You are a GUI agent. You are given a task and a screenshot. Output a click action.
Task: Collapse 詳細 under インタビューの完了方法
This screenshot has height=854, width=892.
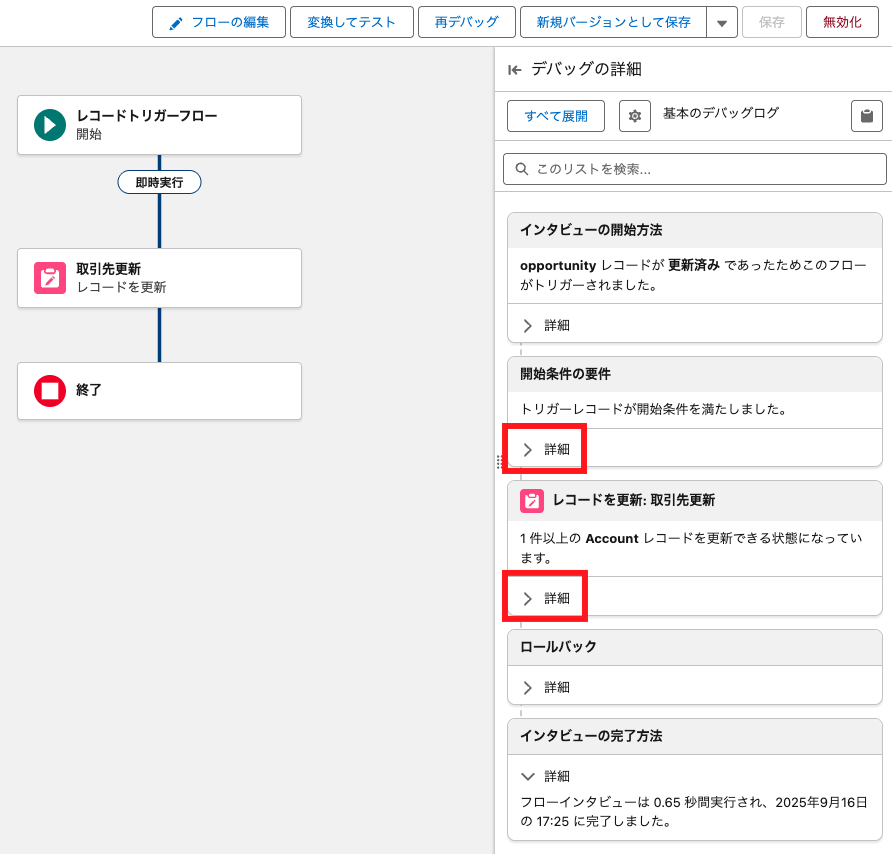click(x=546, y=776)
